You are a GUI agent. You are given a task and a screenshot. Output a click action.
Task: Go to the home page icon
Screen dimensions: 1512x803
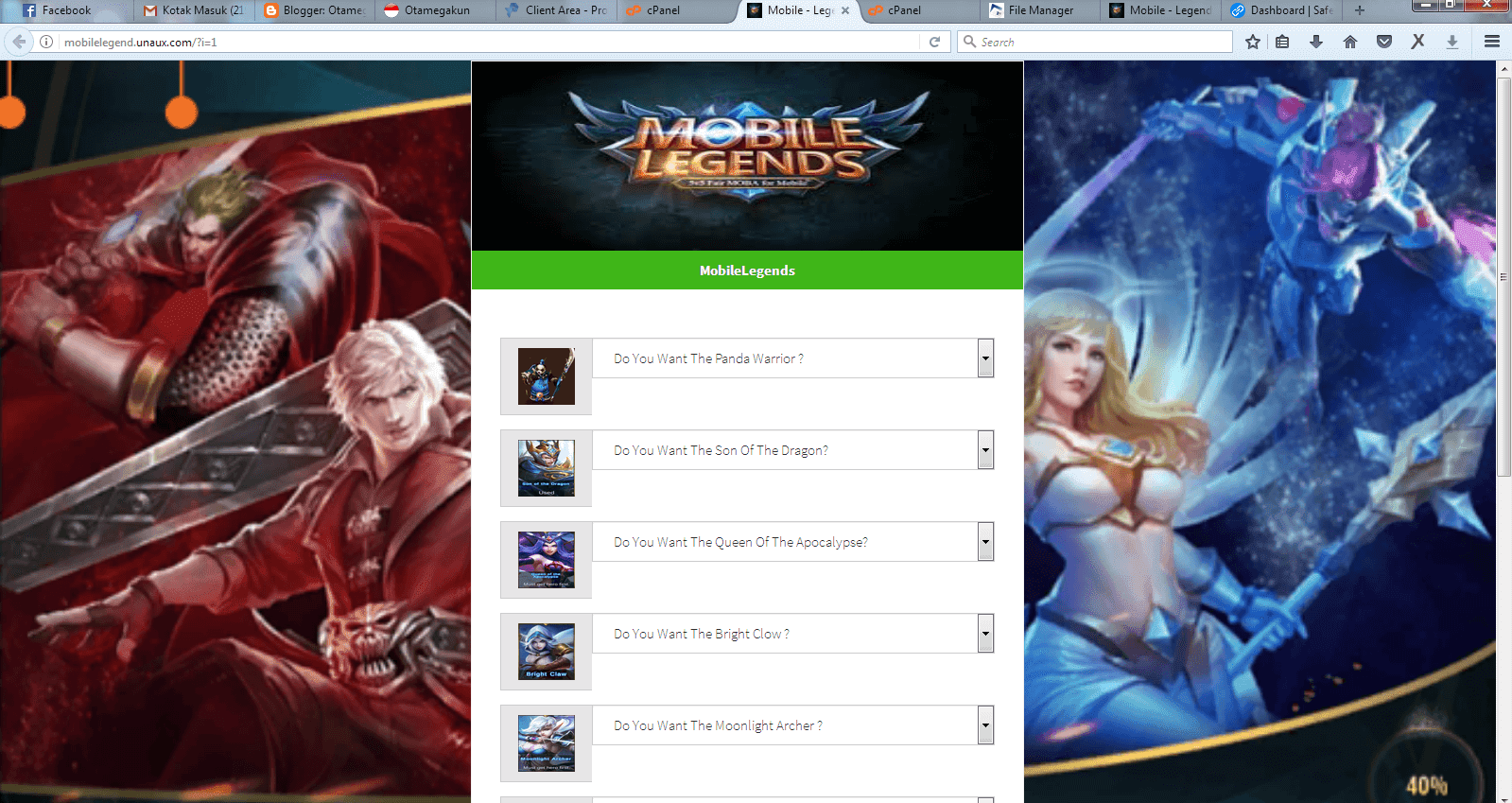tap(1350, 42)
